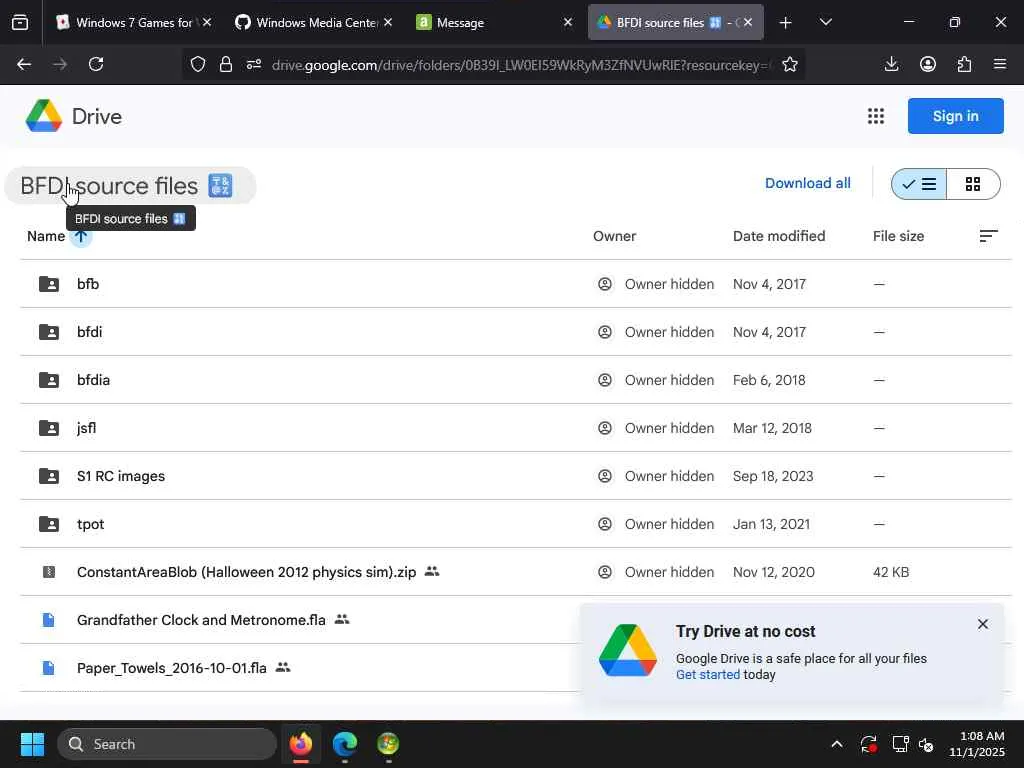Viewport: 1024px width, 768px height.
Task: Click shared icon next to Grandfather Clock file
Action: click(x=342, y=619)
